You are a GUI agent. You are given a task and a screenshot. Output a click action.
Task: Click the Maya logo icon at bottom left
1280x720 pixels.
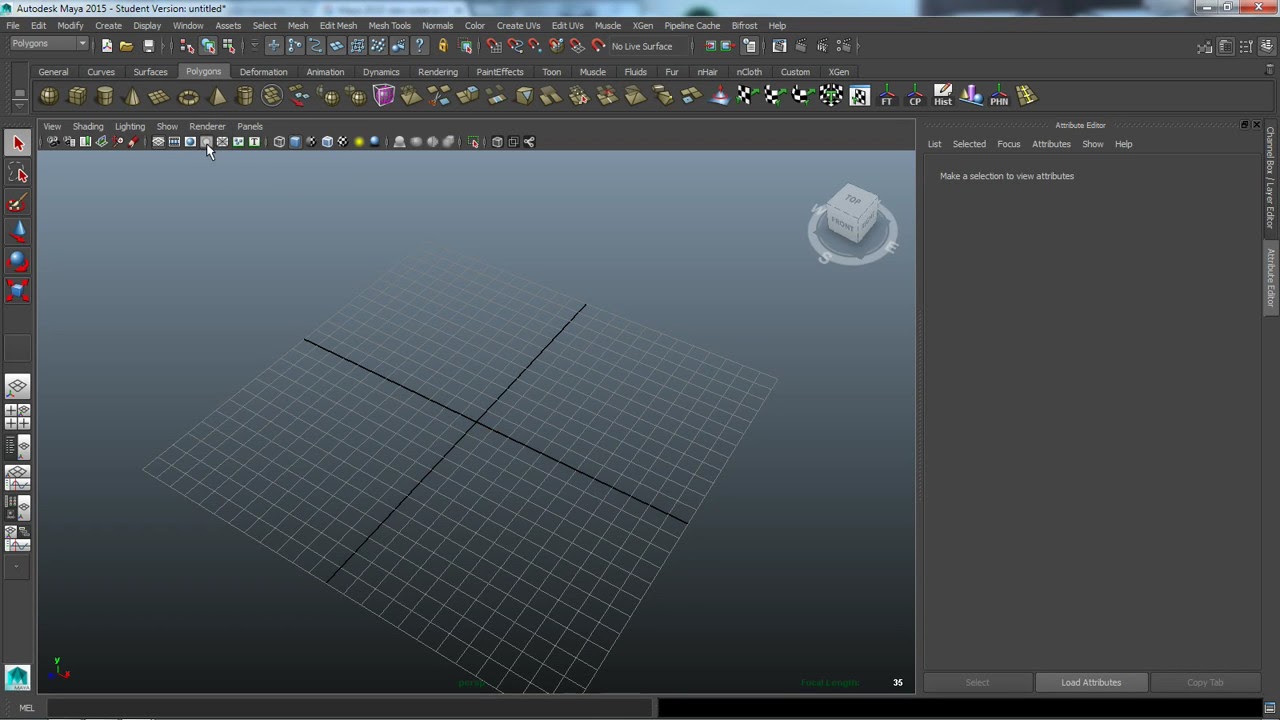(x=17, y=678)
